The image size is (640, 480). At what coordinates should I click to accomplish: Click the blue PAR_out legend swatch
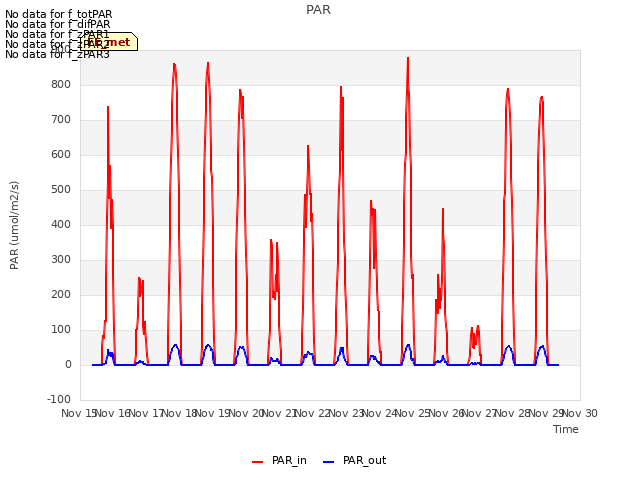click(328, 462)
